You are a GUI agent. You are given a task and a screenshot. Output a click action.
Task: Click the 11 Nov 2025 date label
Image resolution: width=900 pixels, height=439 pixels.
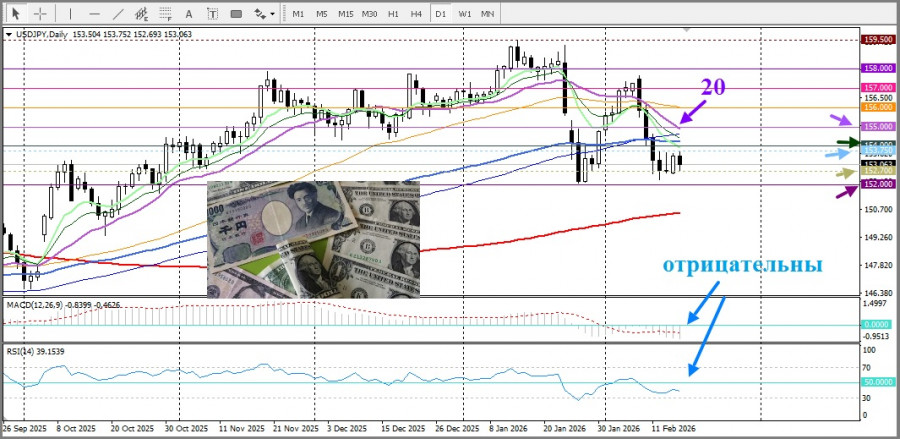coord(242,429)
